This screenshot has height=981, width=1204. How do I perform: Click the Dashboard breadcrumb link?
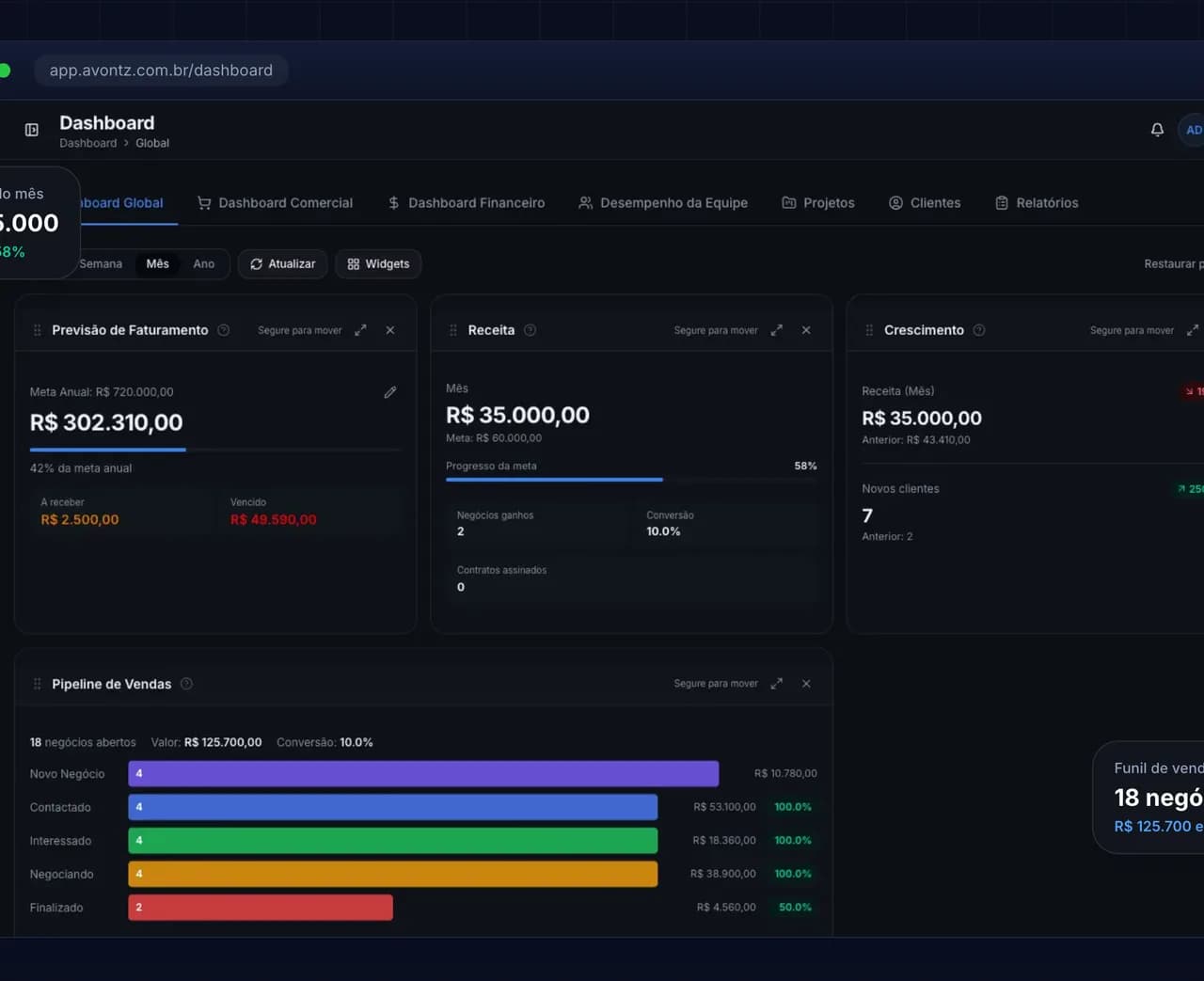click(x=88, y=143)
